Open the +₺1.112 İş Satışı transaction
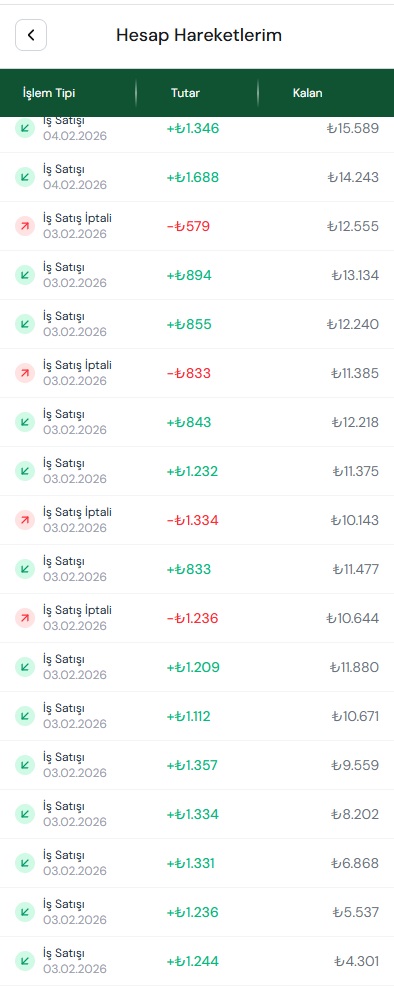Screen dimensions: 394x993 (x=197, y=716)
